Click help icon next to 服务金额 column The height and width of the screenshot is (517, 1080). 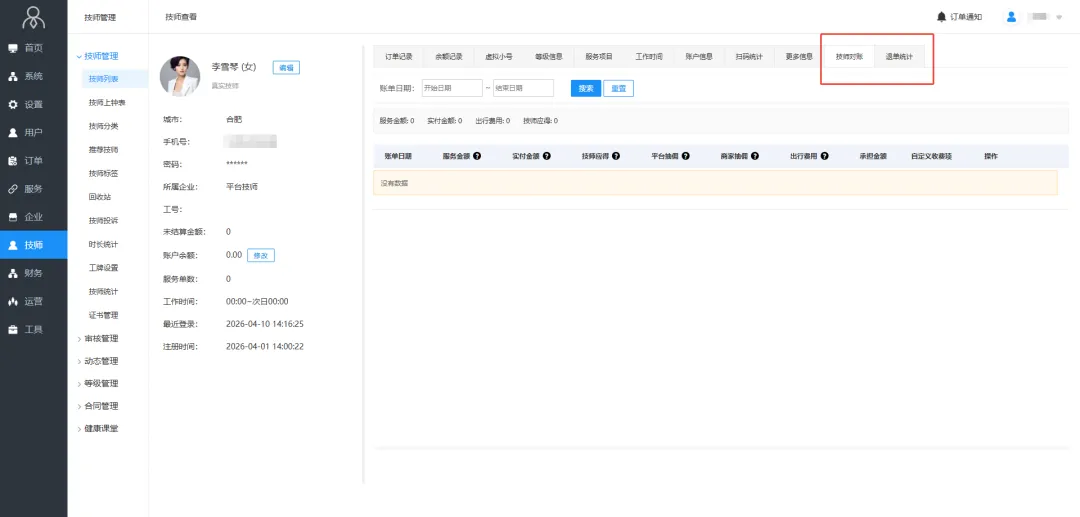pos(477,156)
